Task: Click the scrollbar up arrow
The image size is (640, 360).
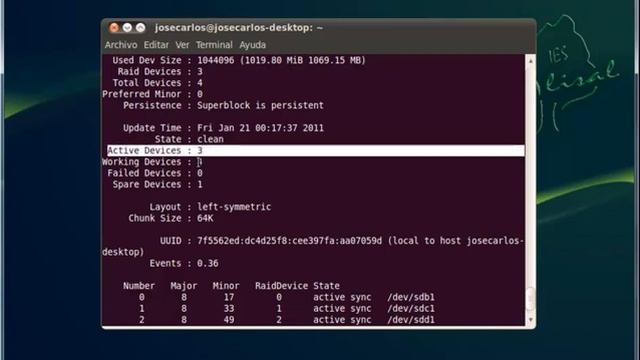Action: tap(531, 61)
